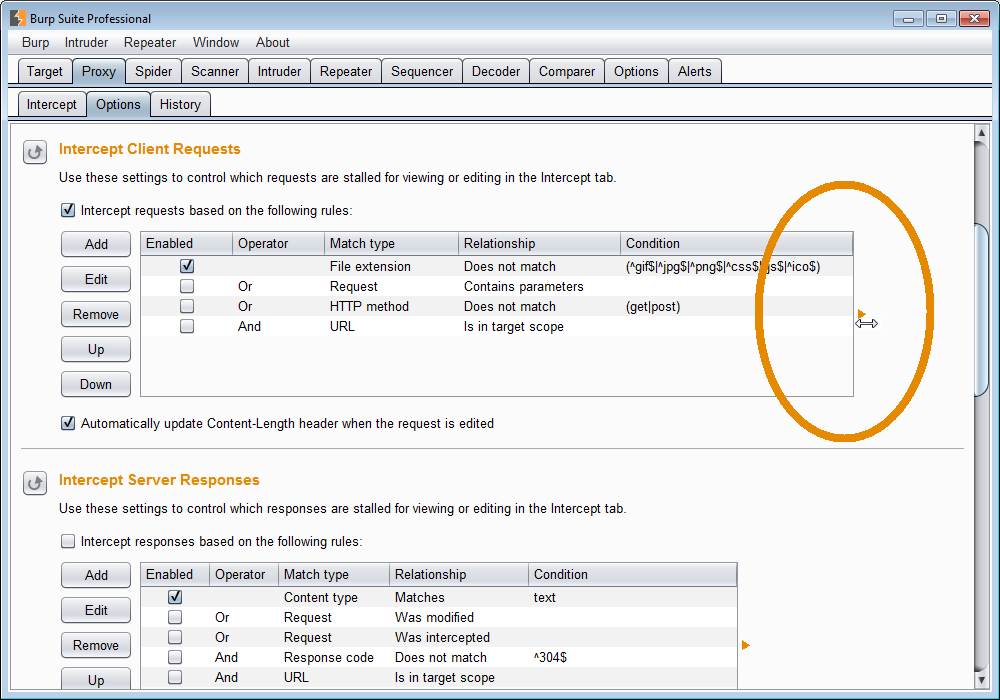
Task: Switch to the Sequencer tab
Action: tap(422, 71)
